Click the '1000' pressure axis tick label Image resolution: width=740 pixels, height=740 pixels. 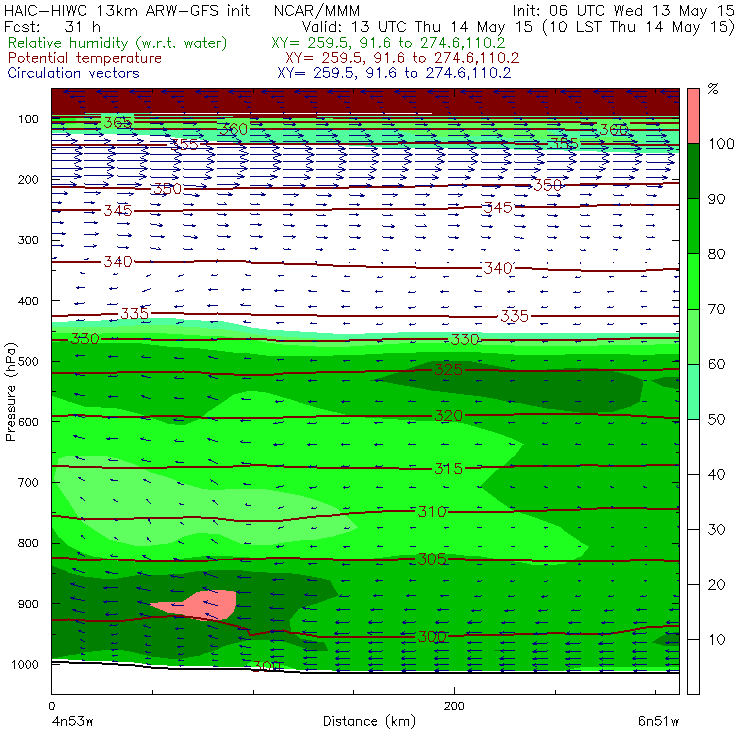tap(25, 664)
